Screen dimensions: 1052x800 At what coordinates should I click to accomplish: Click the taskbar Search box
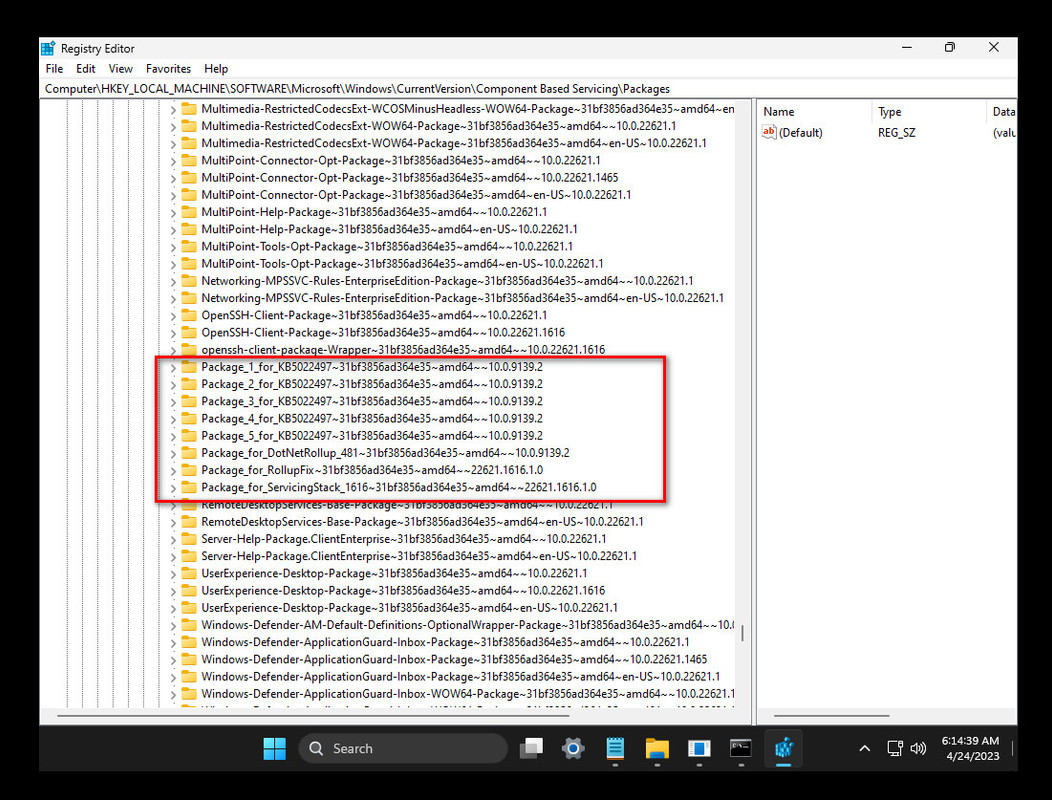[403, 748]
